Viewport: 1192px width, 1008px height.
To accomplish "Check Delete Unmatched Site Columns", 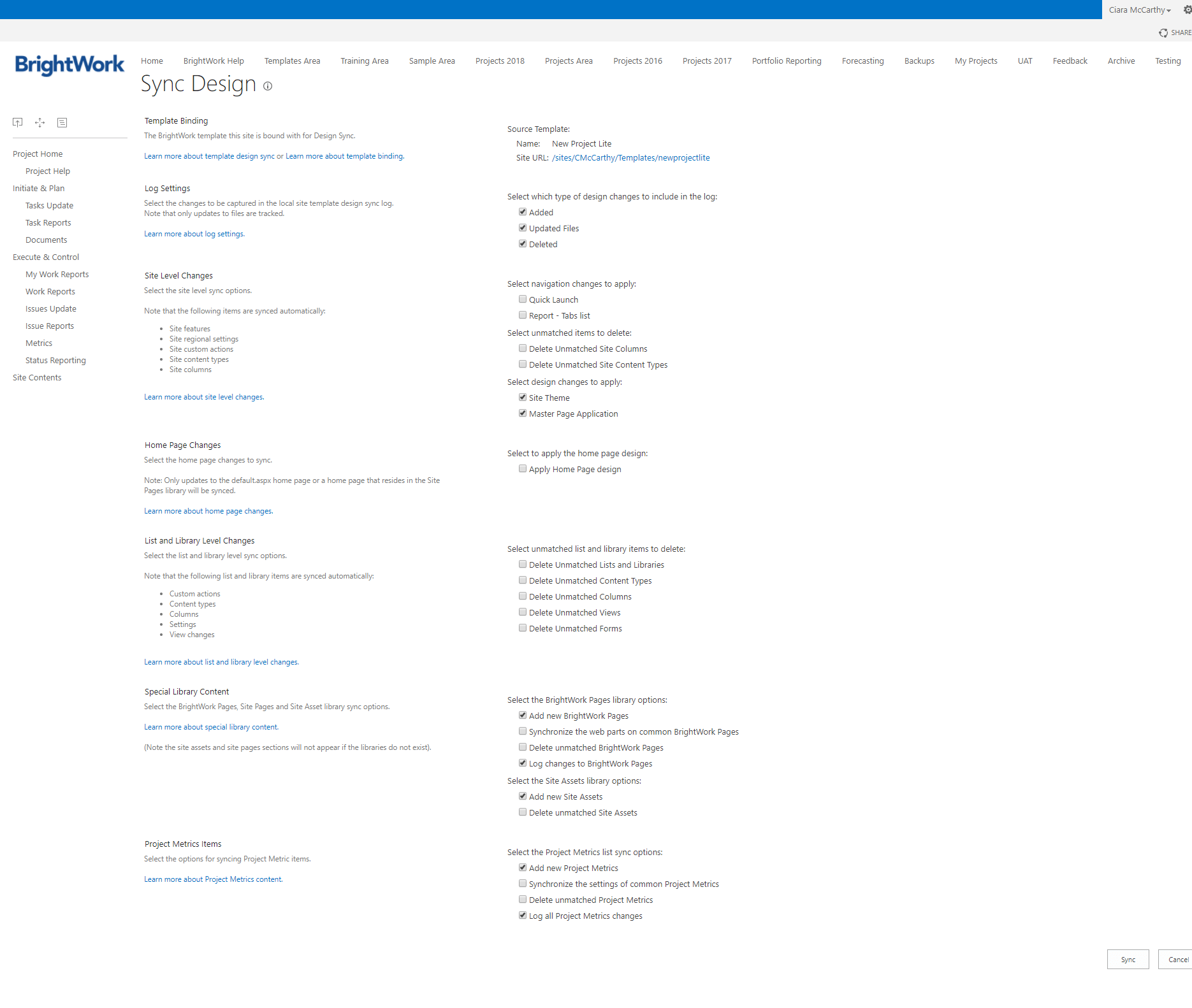I will 523,348.
